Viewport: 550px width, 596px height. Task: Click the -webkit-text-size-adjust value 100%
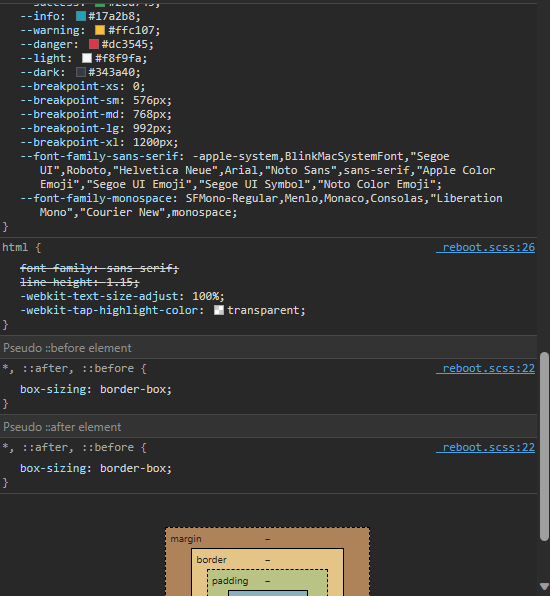pos(205,296)
